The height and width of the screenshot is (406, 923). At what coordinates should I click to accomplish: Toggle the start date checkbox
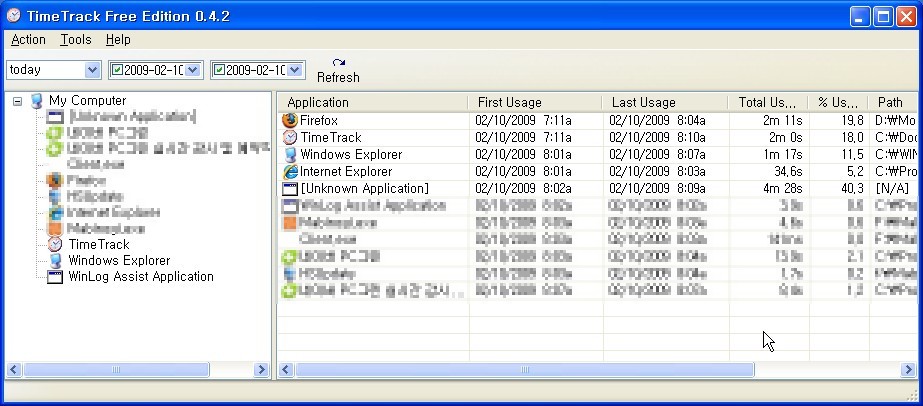(x=117, y=70)
